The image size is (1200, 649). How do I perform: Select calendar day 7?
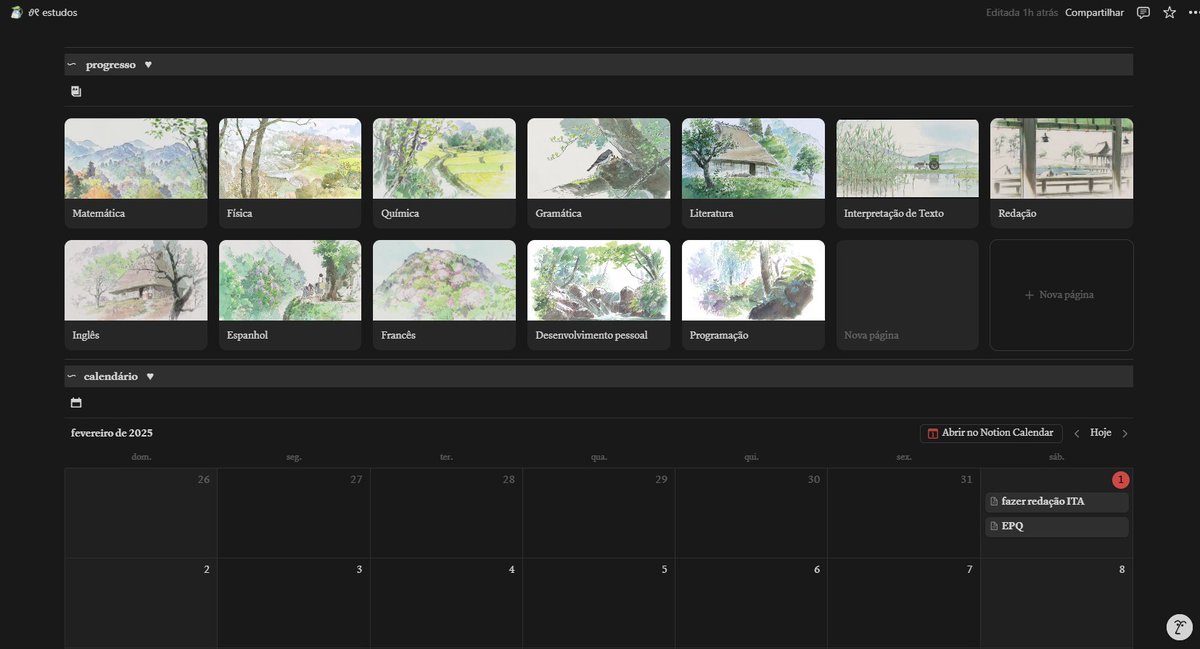(904, 603)
